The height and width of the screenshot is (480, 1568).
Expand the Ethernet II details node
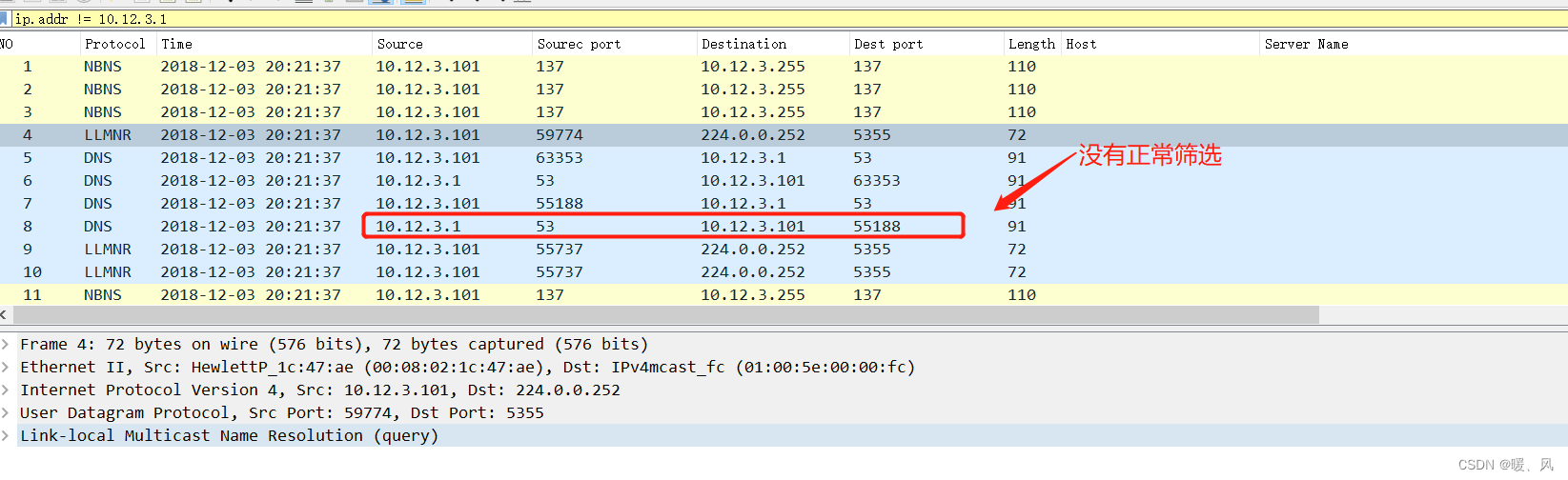pos(6,367)
